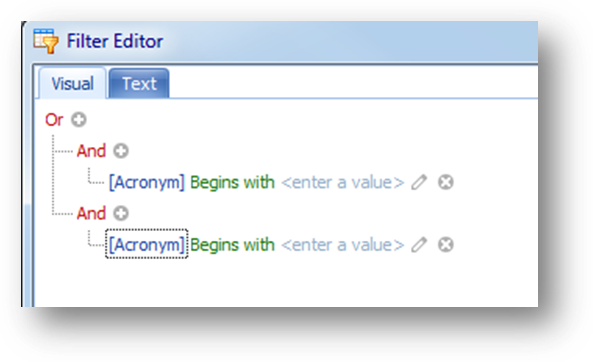Screen dimensions: 593x362
Task: Add a condition to the first And group
Action: click(121, 151)
